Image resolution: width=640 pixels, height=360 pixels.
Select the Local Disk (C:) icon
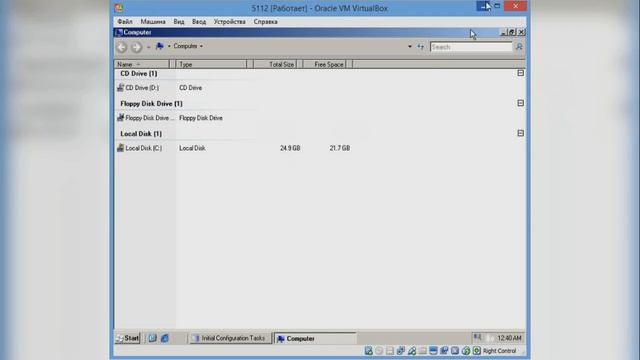(120, 148)
